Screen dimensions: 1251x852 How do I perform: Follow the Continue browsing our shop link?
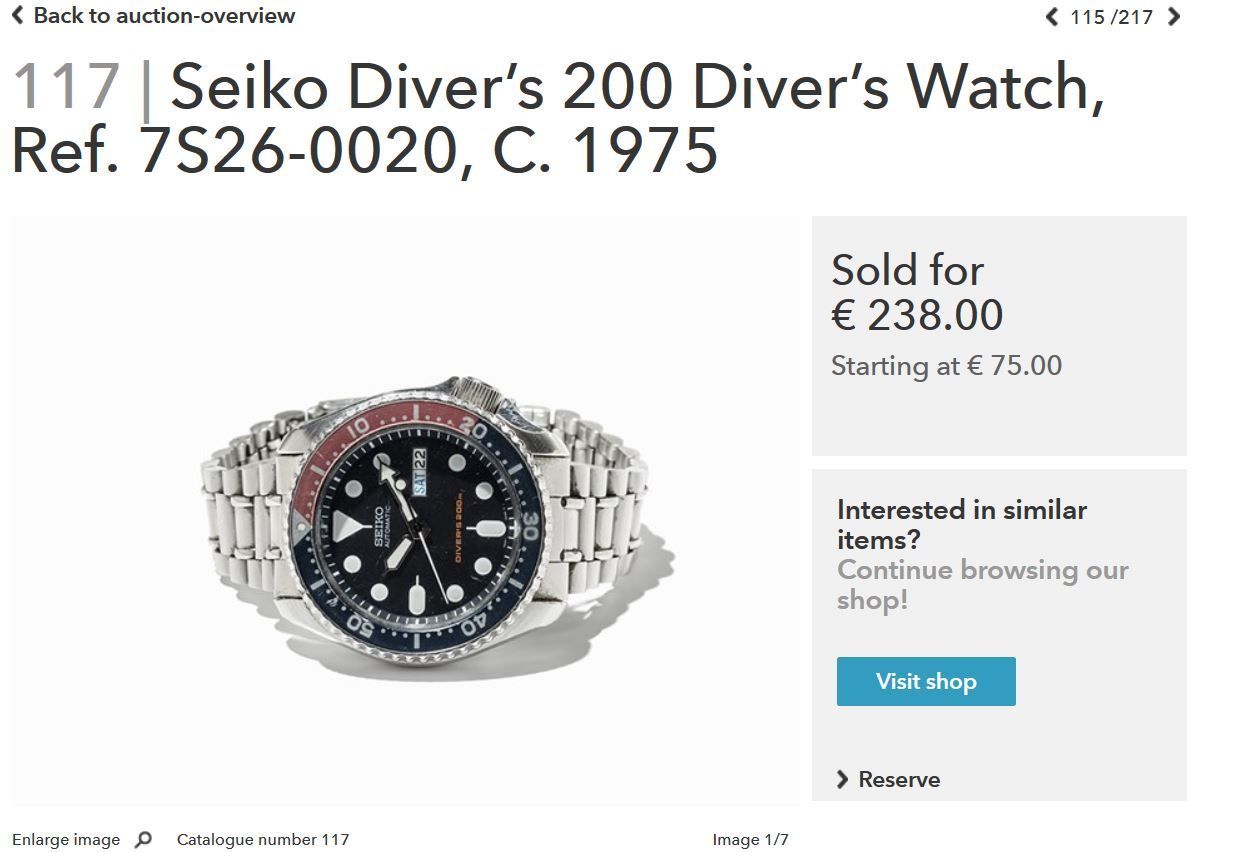point(983,584)
